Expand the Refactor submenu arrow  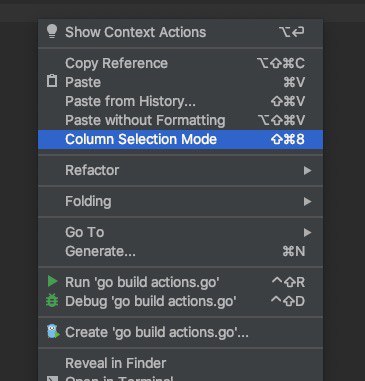click(x=307, y=171)
